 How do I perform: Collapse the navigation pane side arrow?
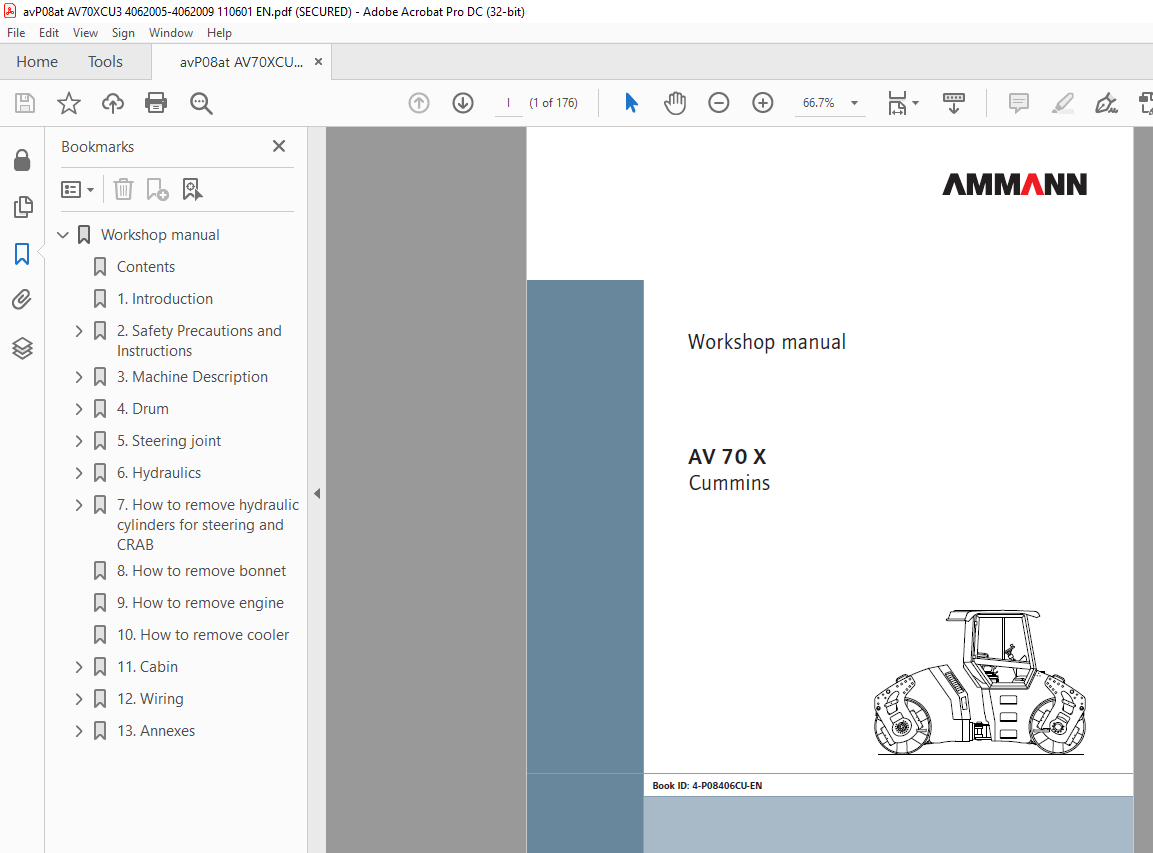click(317, 493)
